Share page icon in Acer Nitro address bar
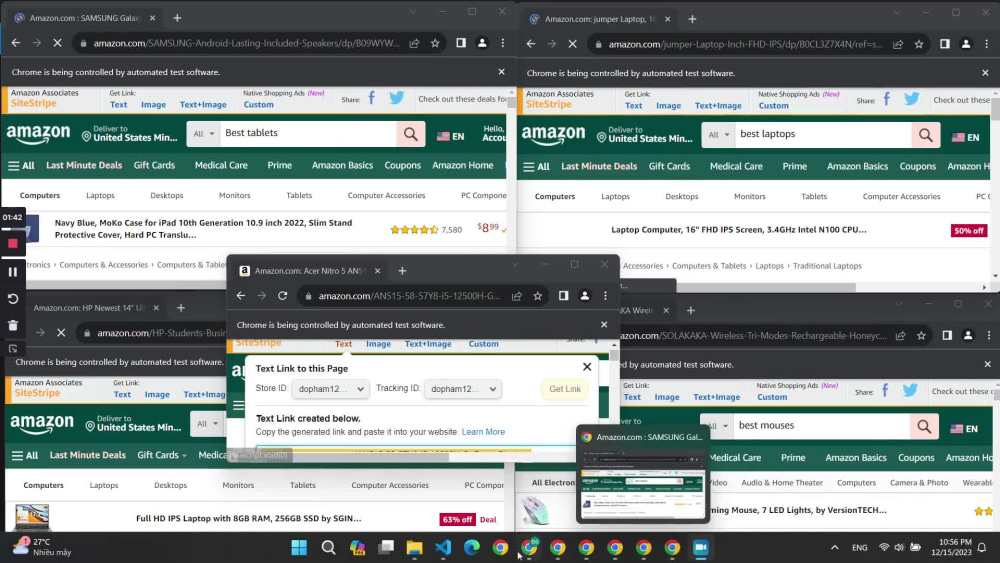This screenshot has height=563, width=1000. (x=517, y=296)
